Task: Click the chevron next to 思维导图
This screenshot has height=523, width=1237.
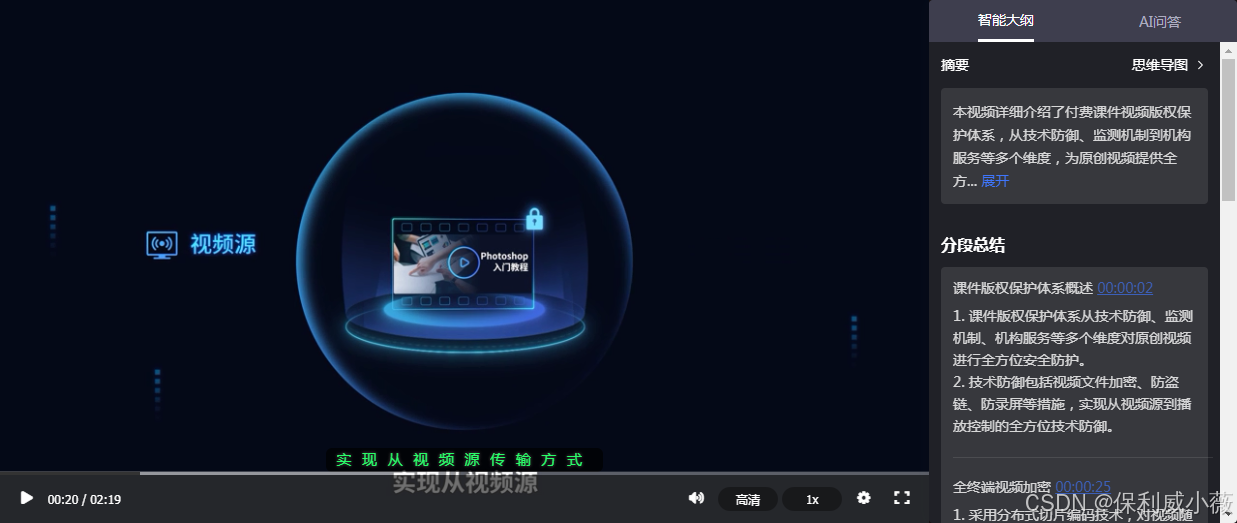Action: 1201,65
